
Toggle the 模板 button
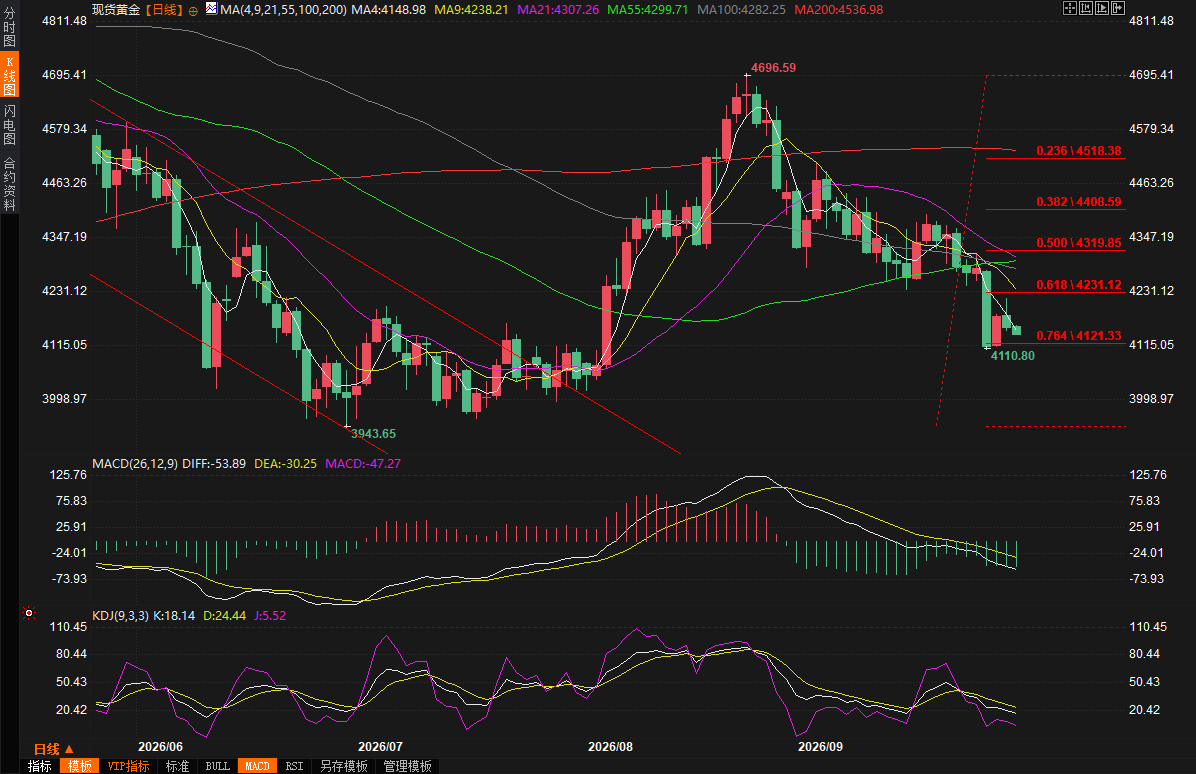click(x=79, y=766)
